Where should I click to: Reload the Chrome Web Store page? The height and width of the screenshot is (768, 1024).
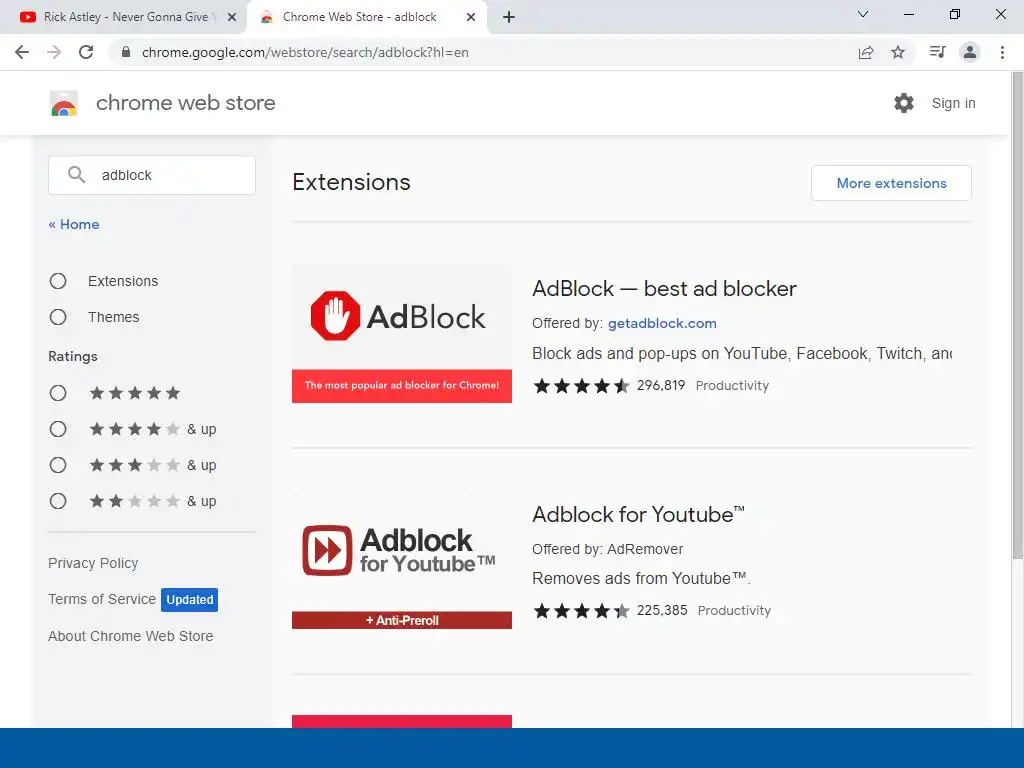(86, 52)
